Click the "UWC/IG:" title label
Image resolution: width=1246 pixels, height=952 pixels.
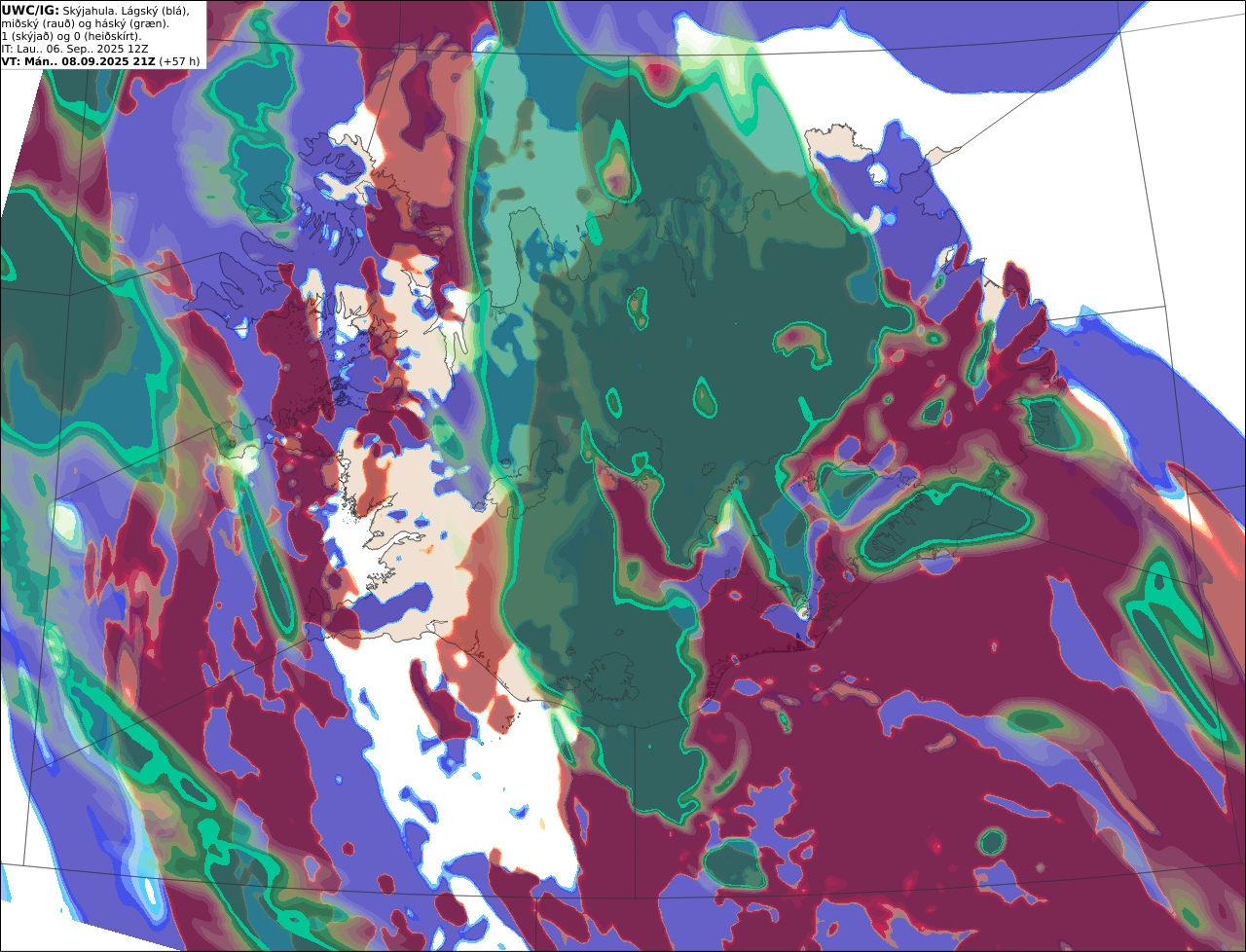click(30, 10)
